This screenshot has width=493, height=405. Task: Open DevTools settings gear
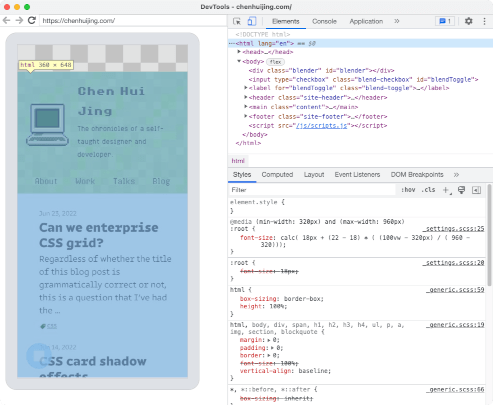[x=469, y=21]
